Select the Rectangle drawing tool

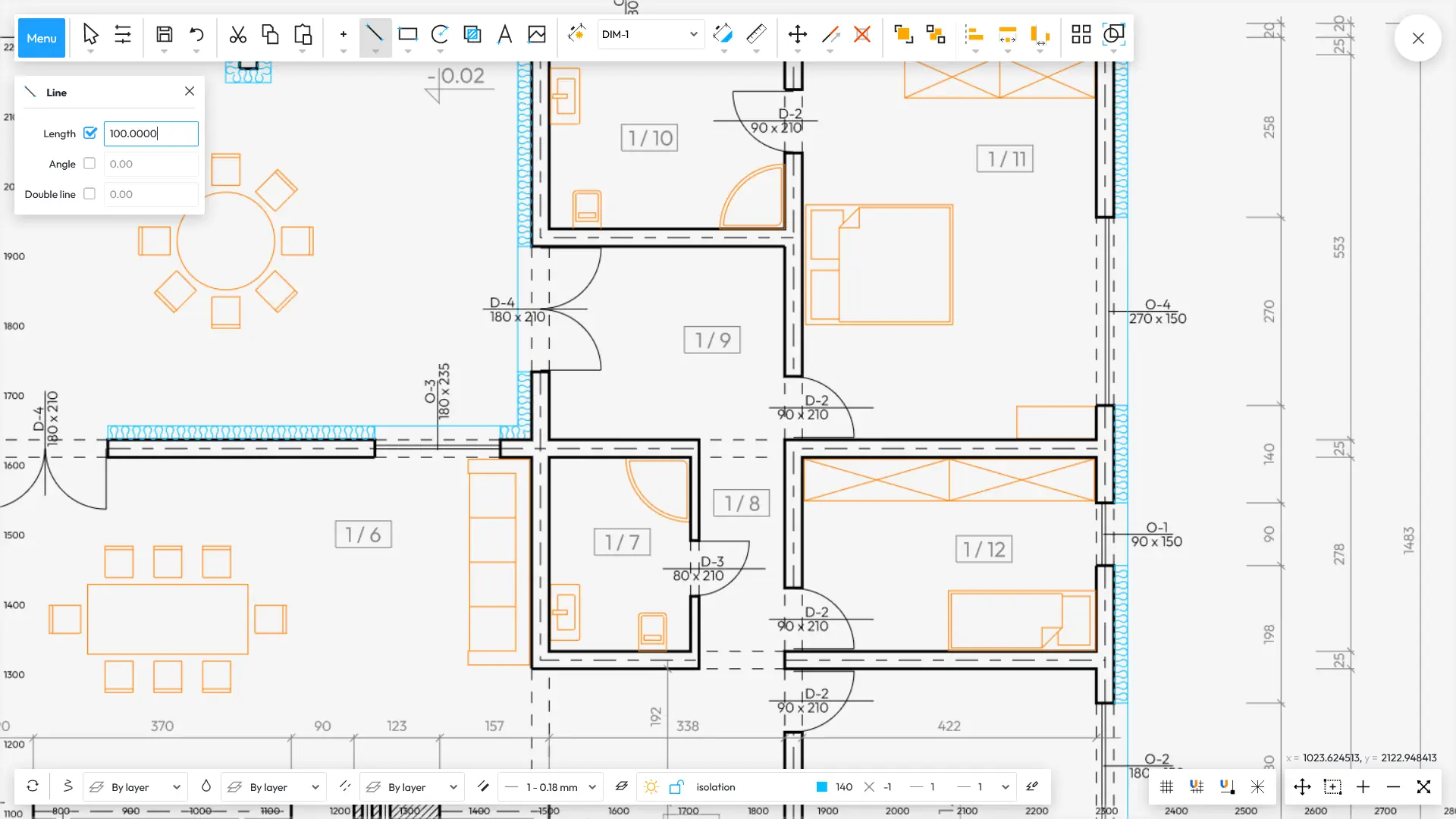pyautogui.click(x=408, y=34)
